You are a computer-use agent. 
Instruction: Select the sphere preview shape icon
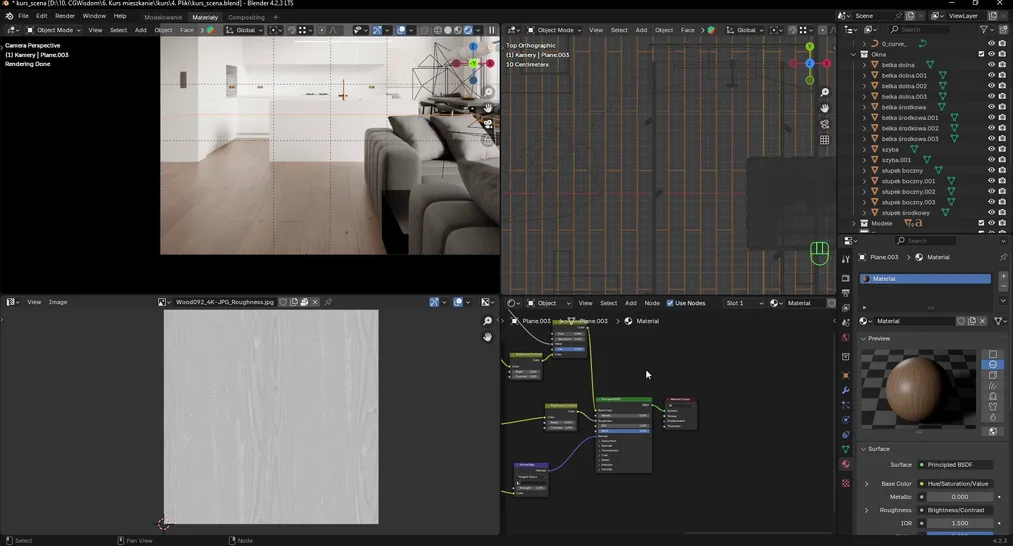(x=992, y=365)
